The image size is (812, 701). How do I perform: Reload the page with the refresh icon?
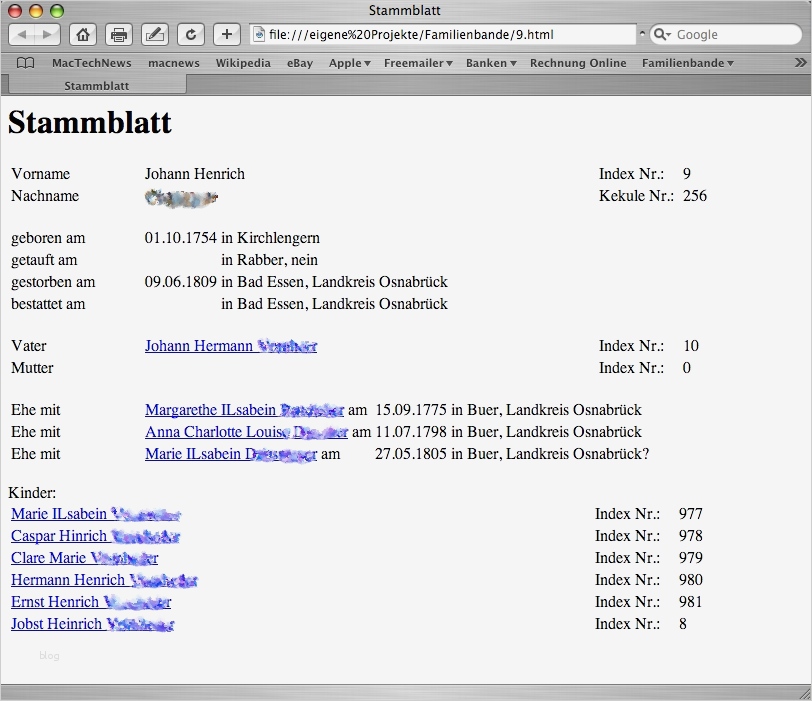(191, 35)
